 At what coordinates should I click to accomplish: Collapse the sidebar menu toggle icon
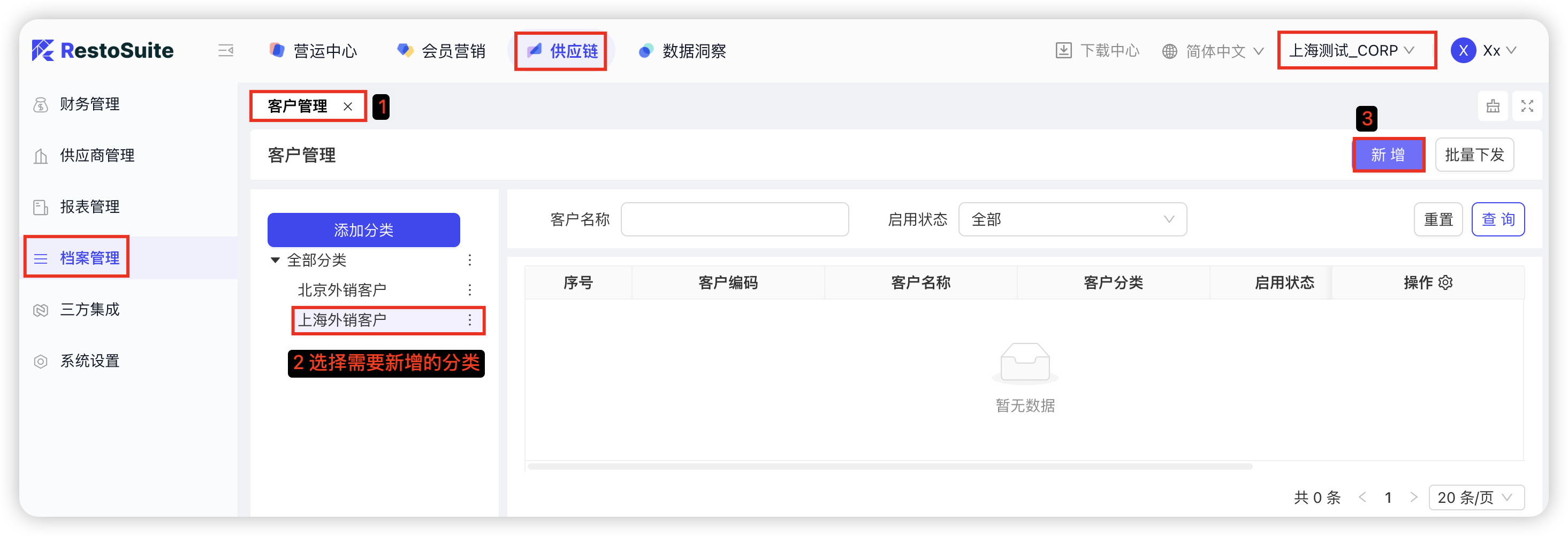point(226,50)
